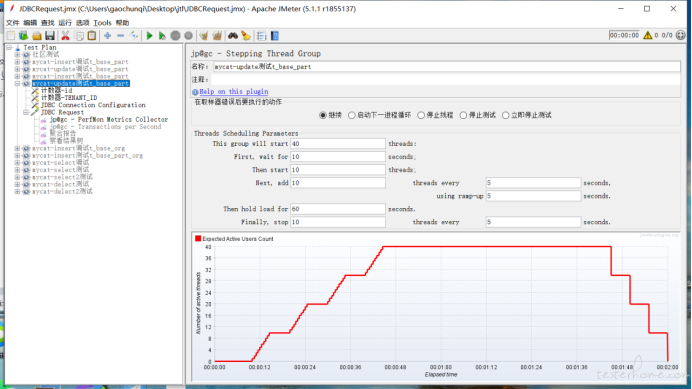Select the PerfMon Metrics Collector listener
Screen dimensions: 692x389
[x=109, y=120]
